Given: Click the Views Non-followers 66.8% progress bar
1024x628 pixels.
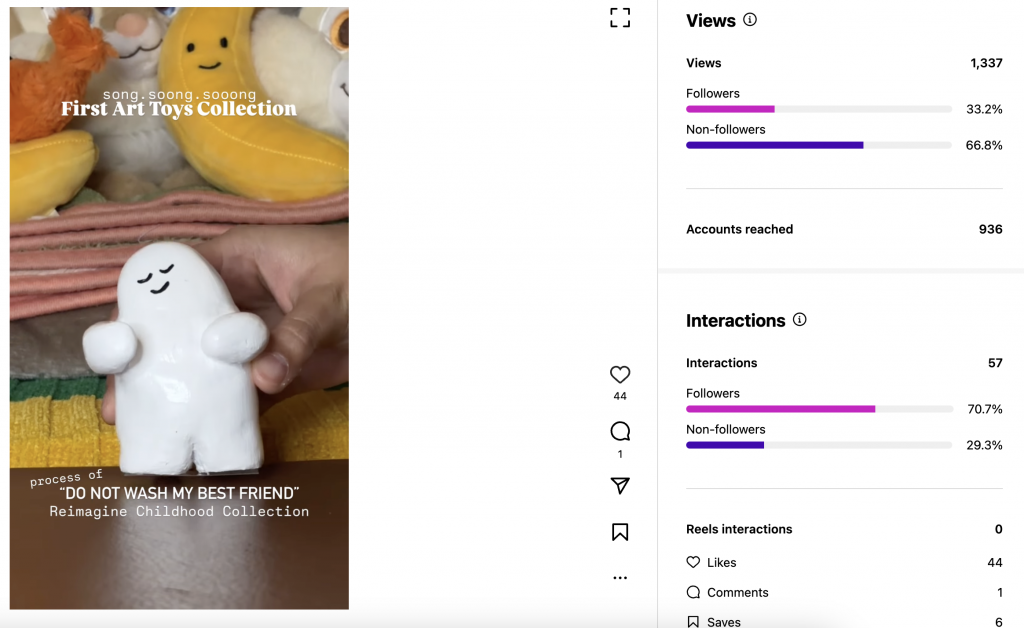Looking at the screenshot, I should 819,145.
